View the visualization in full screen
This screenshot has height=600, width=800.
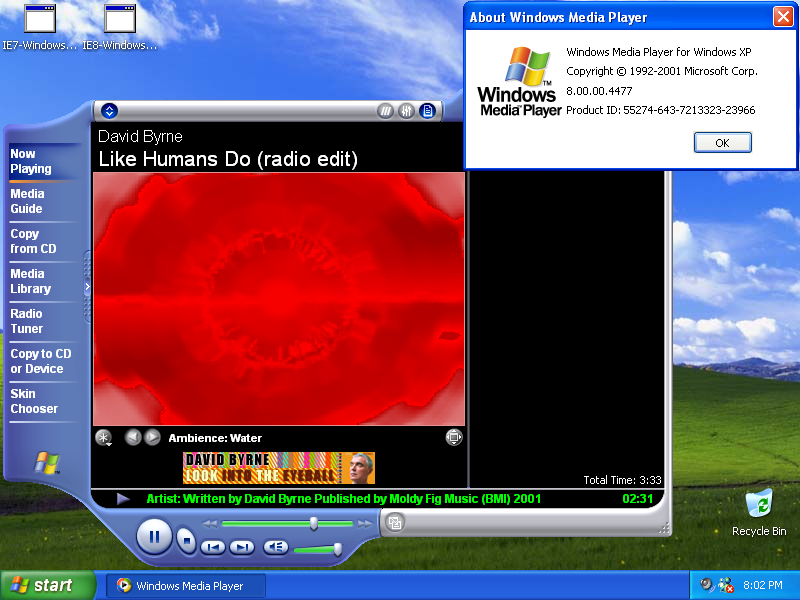(x=454, y=437)
